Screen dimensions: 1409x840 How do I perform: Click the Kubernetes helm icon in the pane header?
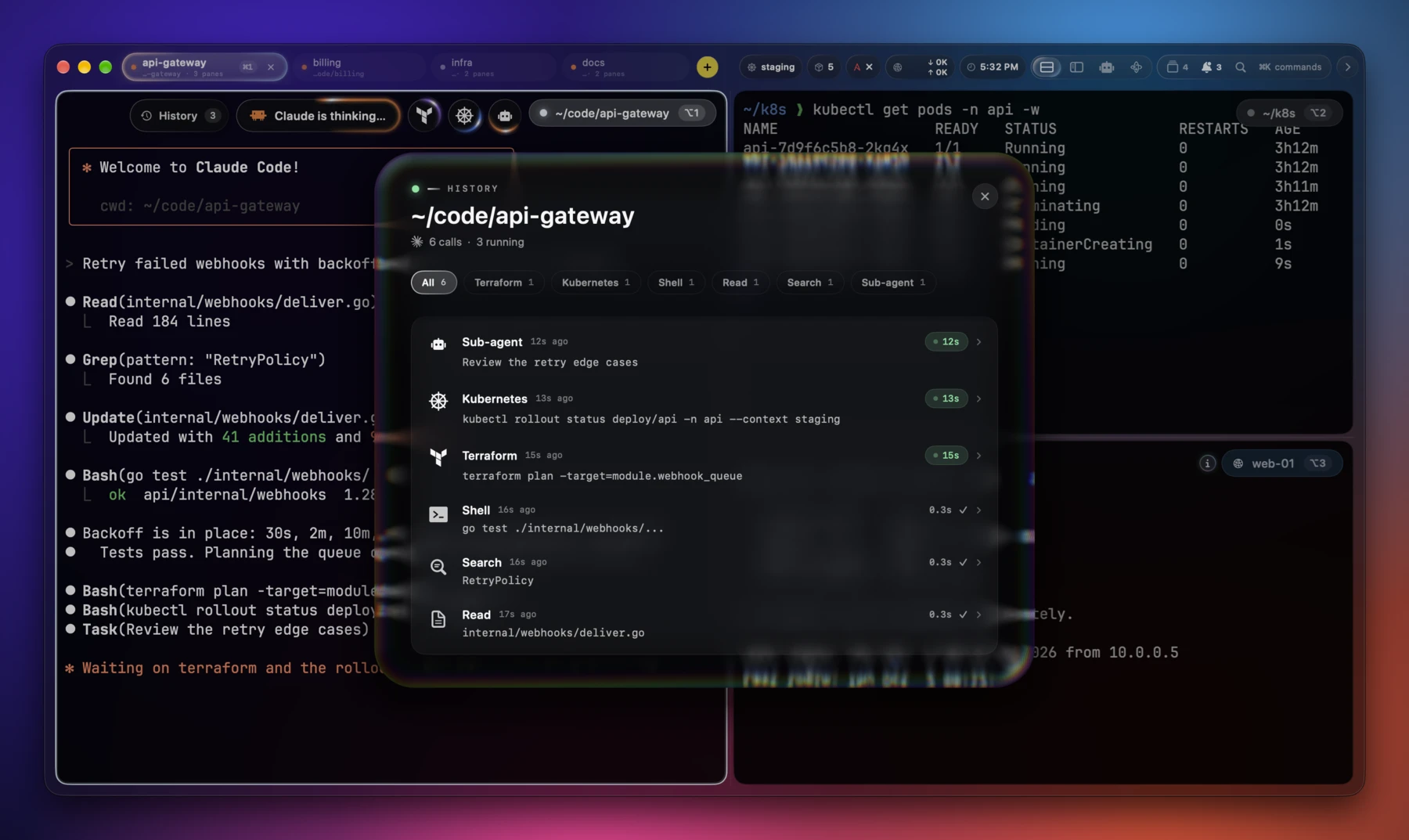coord(464,115)
